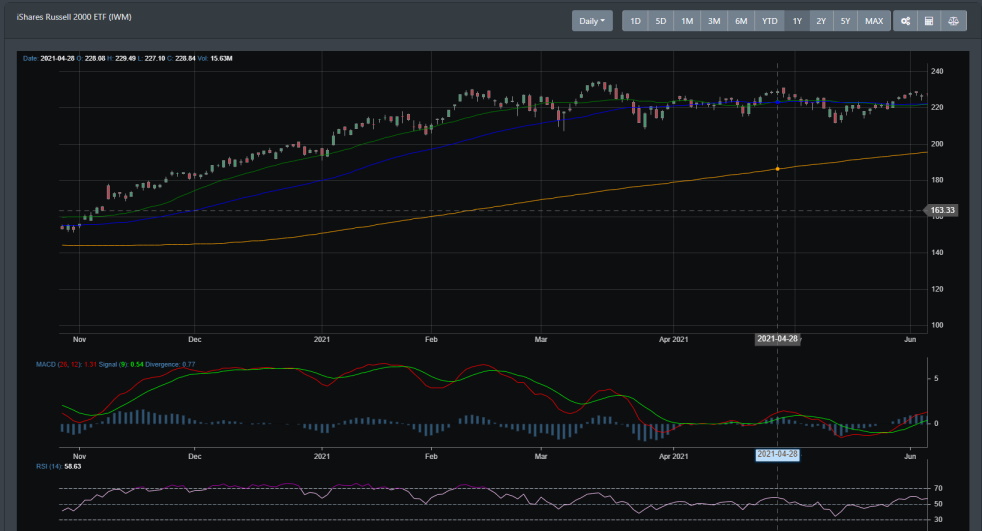Screen dimensions: 982x531
Task: Select the 5D time range
Action: [661, 21]
